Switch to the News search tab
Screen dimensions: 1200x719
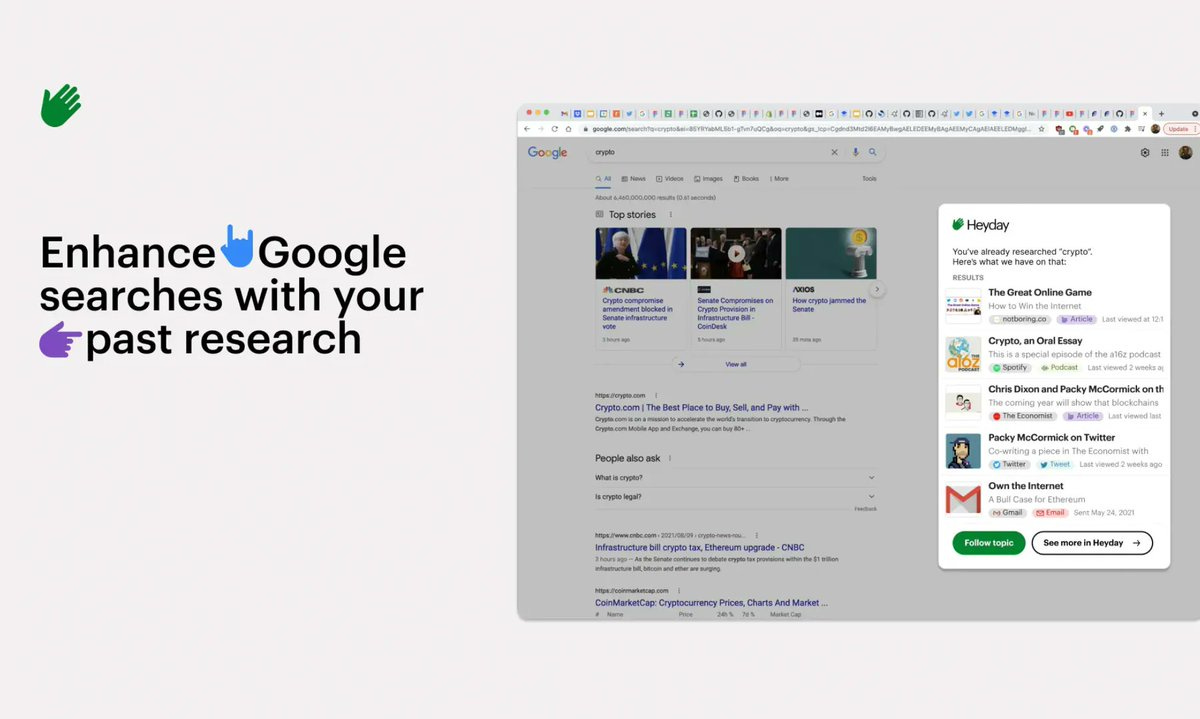[634, 179]
